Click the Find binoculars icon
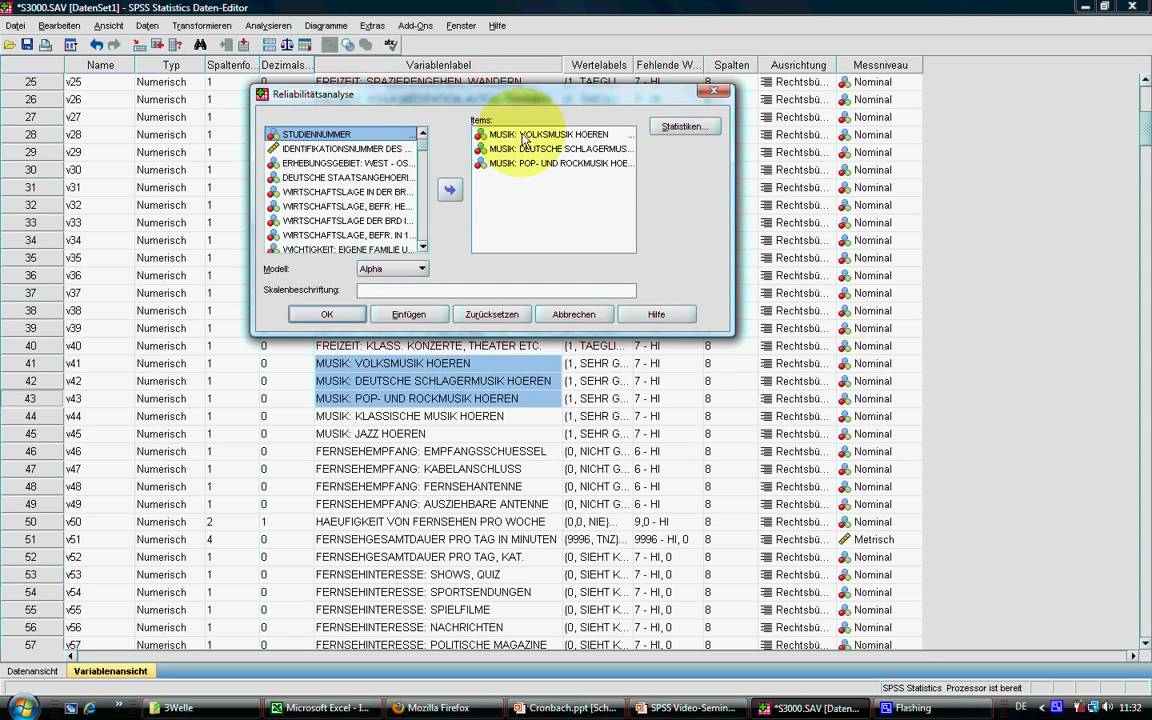Viewport: 1152px width, 720px height. pyautogui.click(x=200, y=45)
